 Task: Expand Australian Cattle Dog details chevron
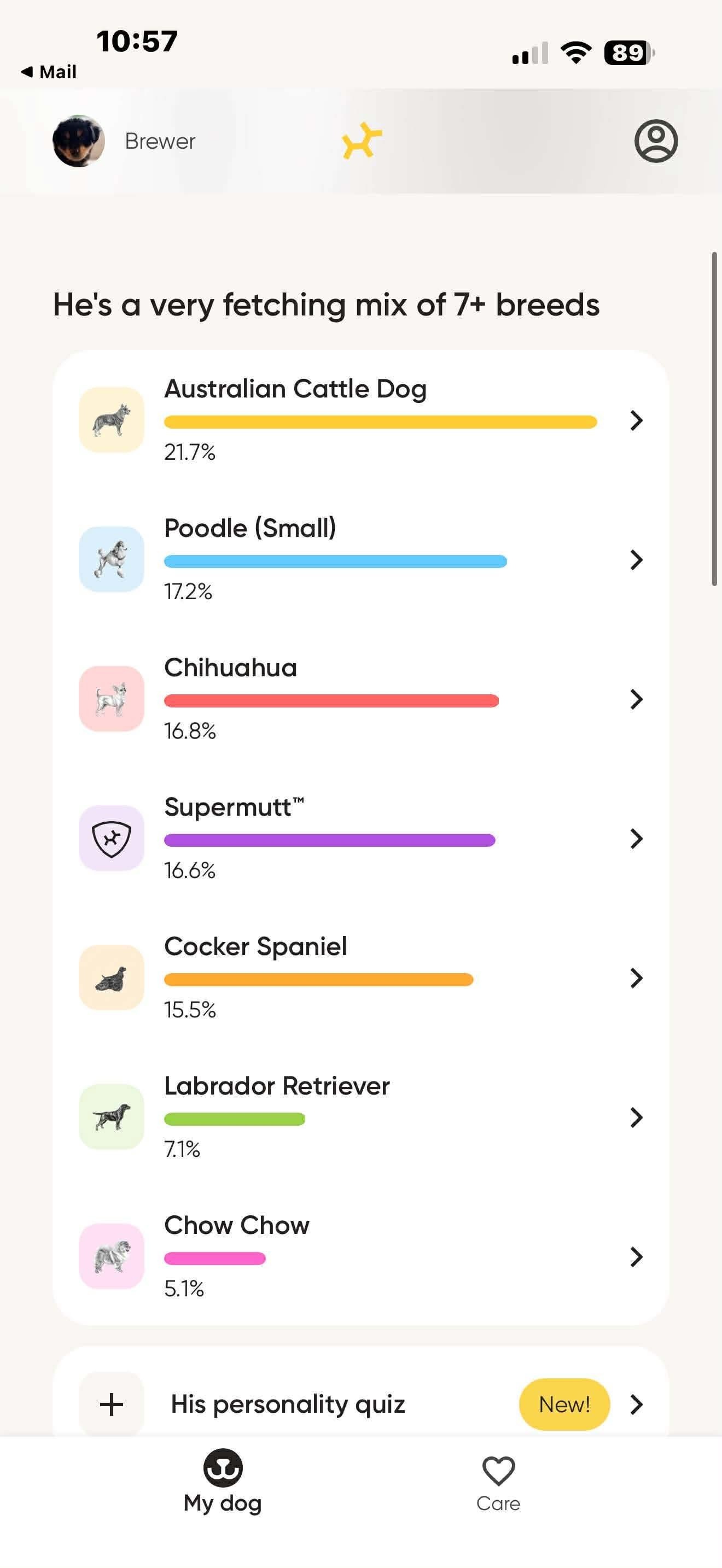[636, 420]
